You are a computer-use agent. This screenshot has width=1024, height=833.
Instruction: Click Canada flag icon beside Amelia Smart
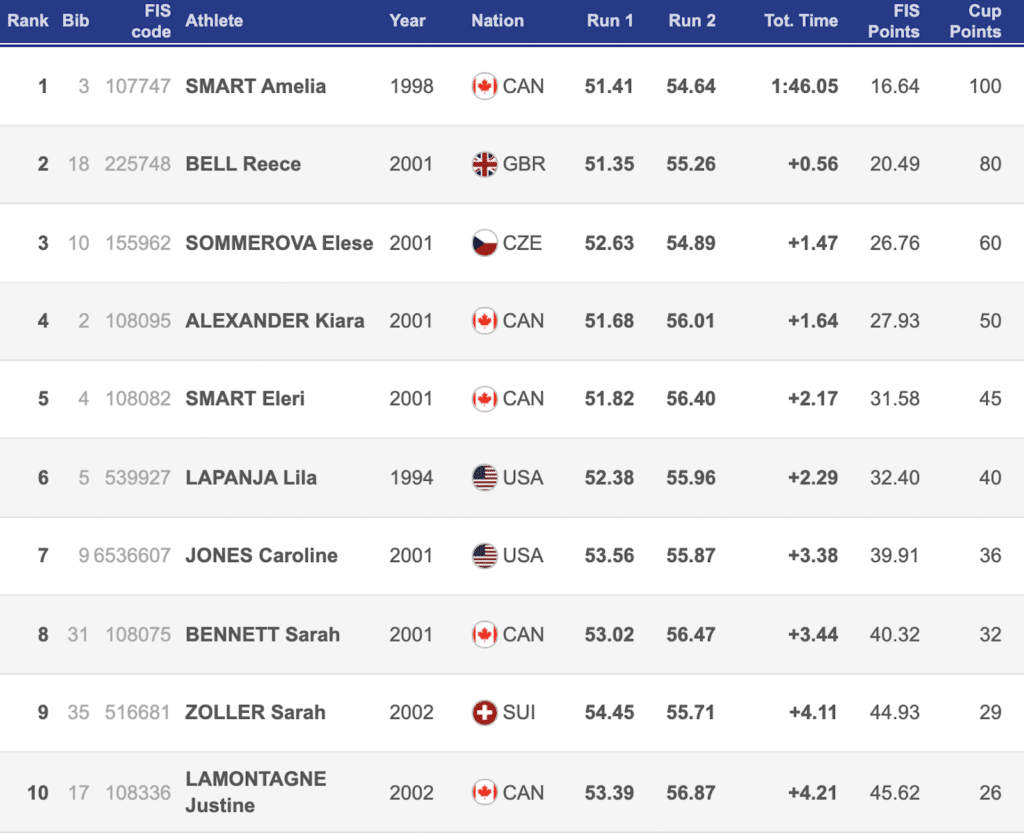click(x=484, y=86)
